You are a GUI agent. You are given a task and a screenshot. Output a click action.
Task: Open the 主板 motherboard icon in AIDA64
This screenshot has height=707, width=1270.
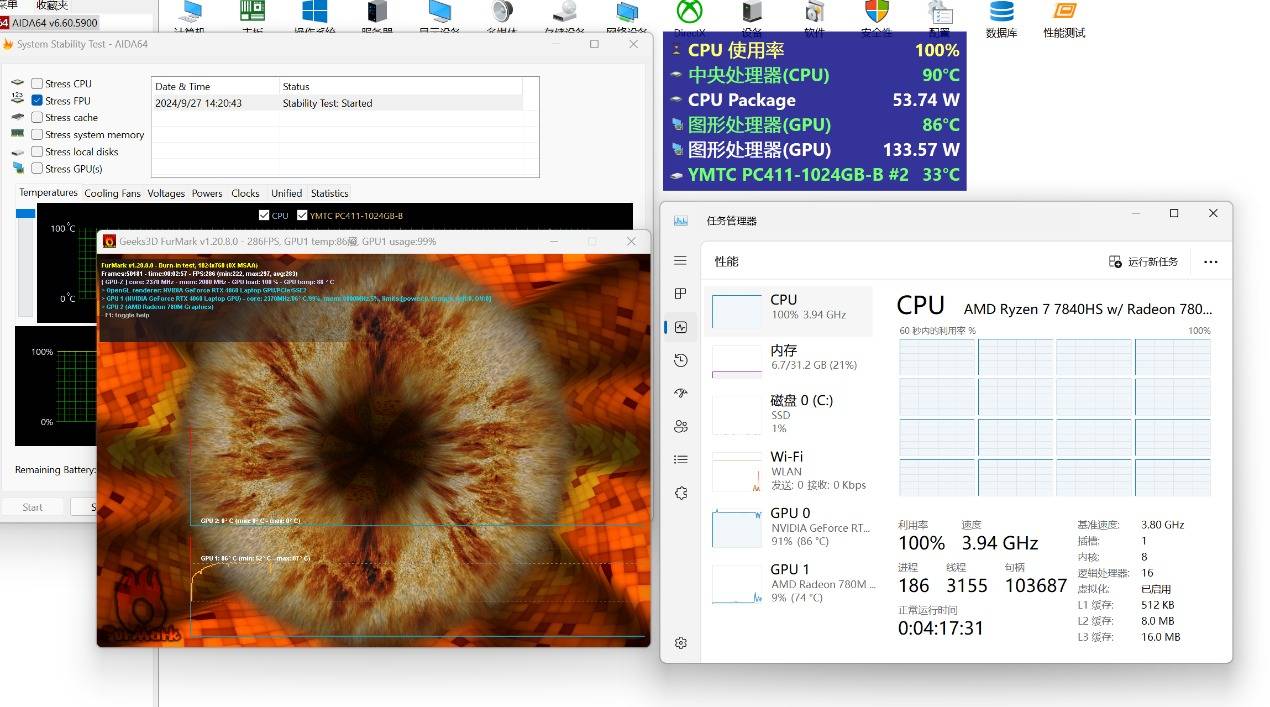253,12
